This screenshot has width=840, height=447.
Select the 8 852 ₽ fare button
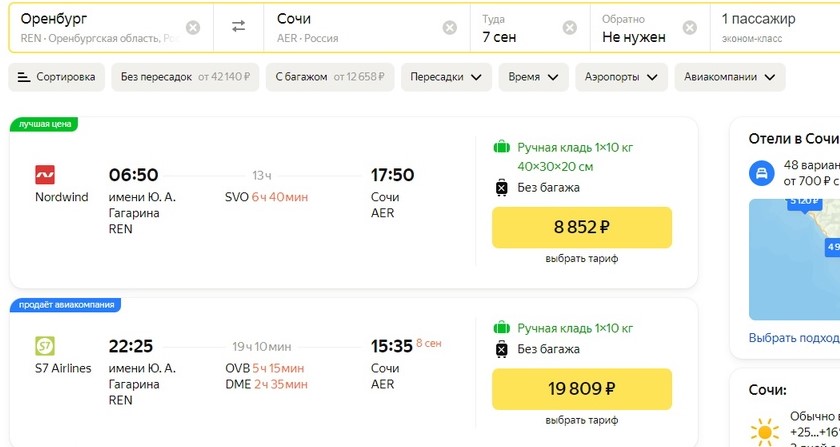coord(582,227)
